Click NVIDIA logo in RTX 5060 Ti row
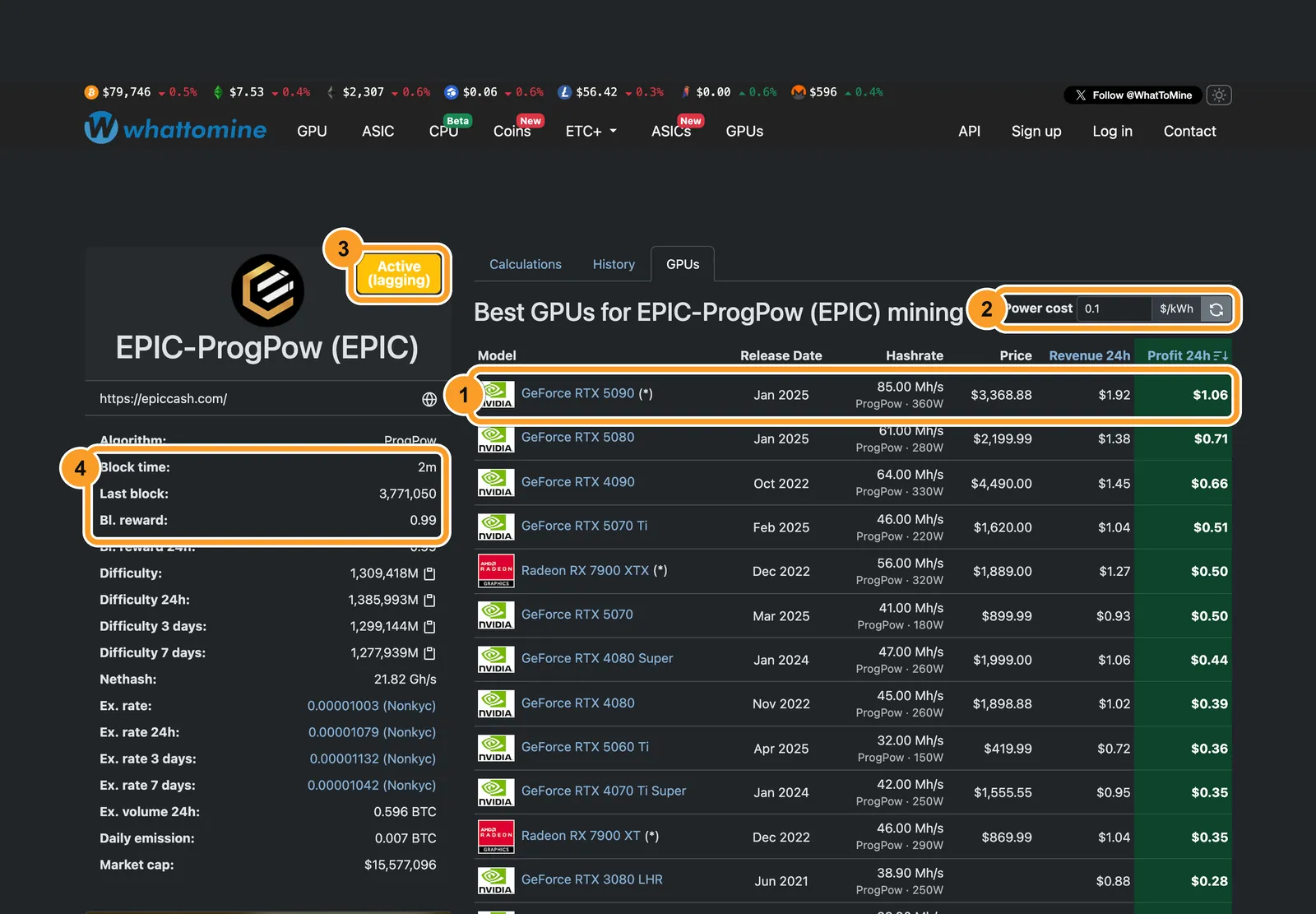This screenshot has width=1316, height=914. (496, 748)
